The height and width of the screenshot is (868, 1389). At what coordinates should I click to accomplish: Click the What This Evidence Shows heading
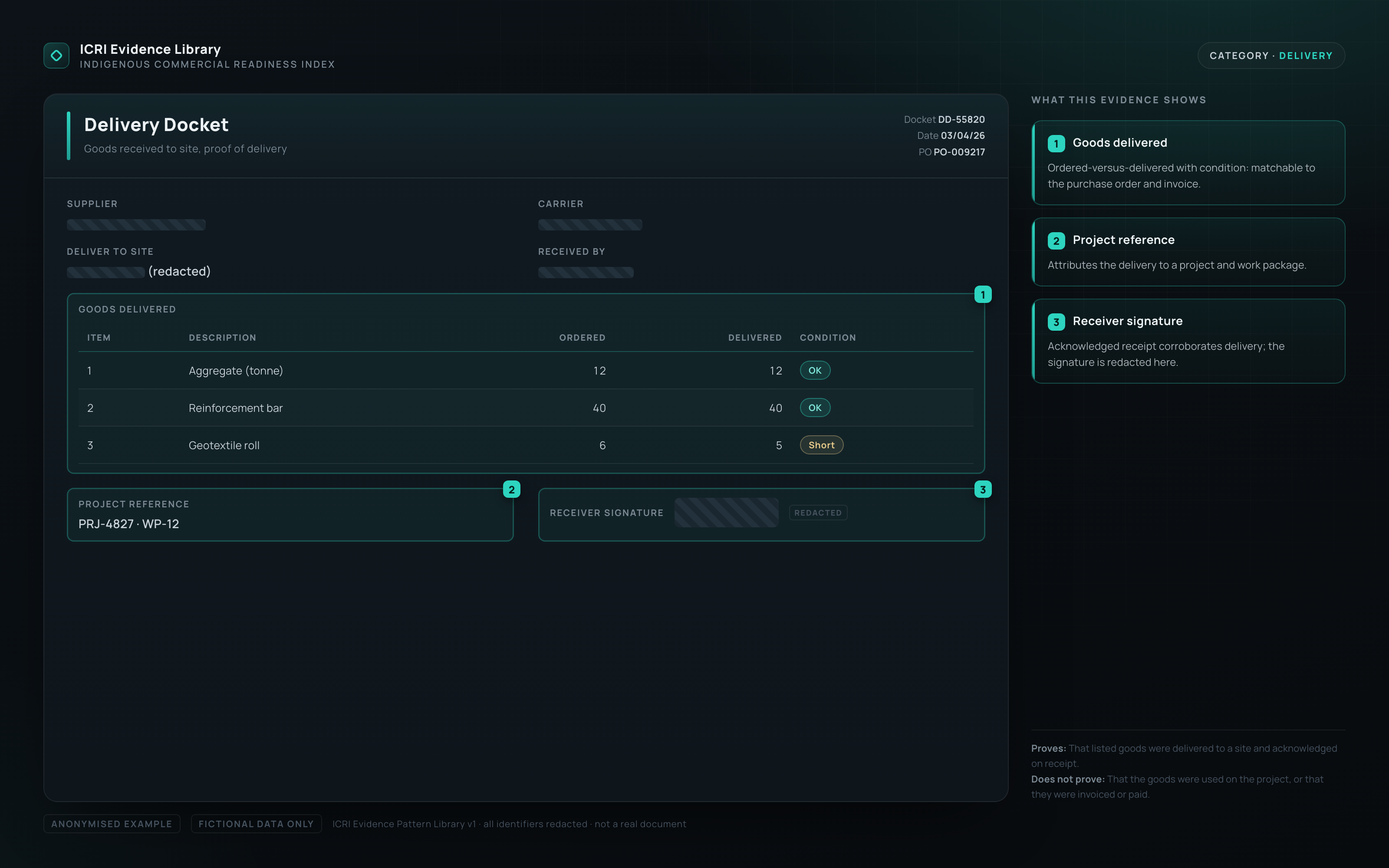(1118, 100)
